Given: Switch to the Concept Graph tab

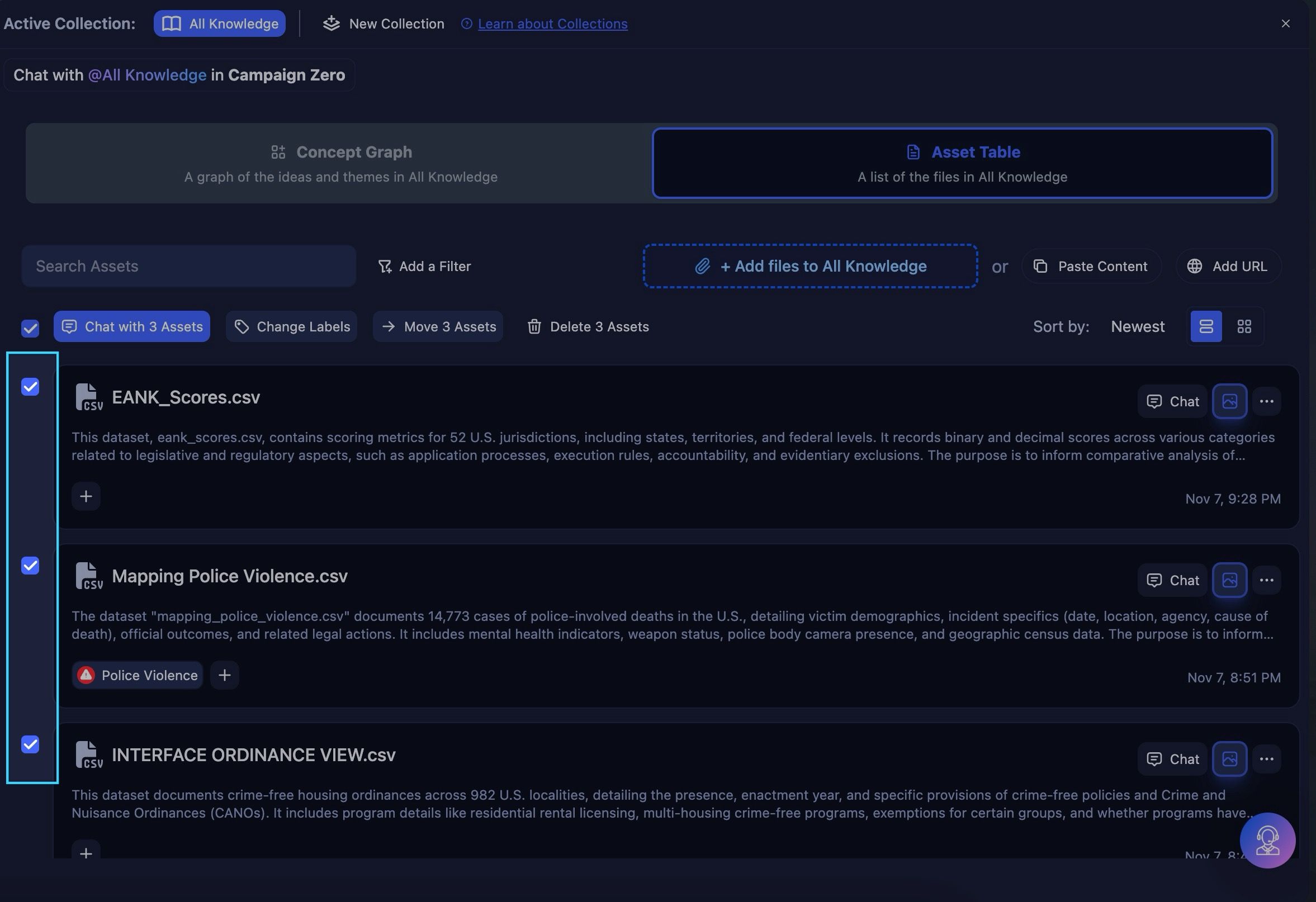Looking at the screenshot, I should 341,163.
